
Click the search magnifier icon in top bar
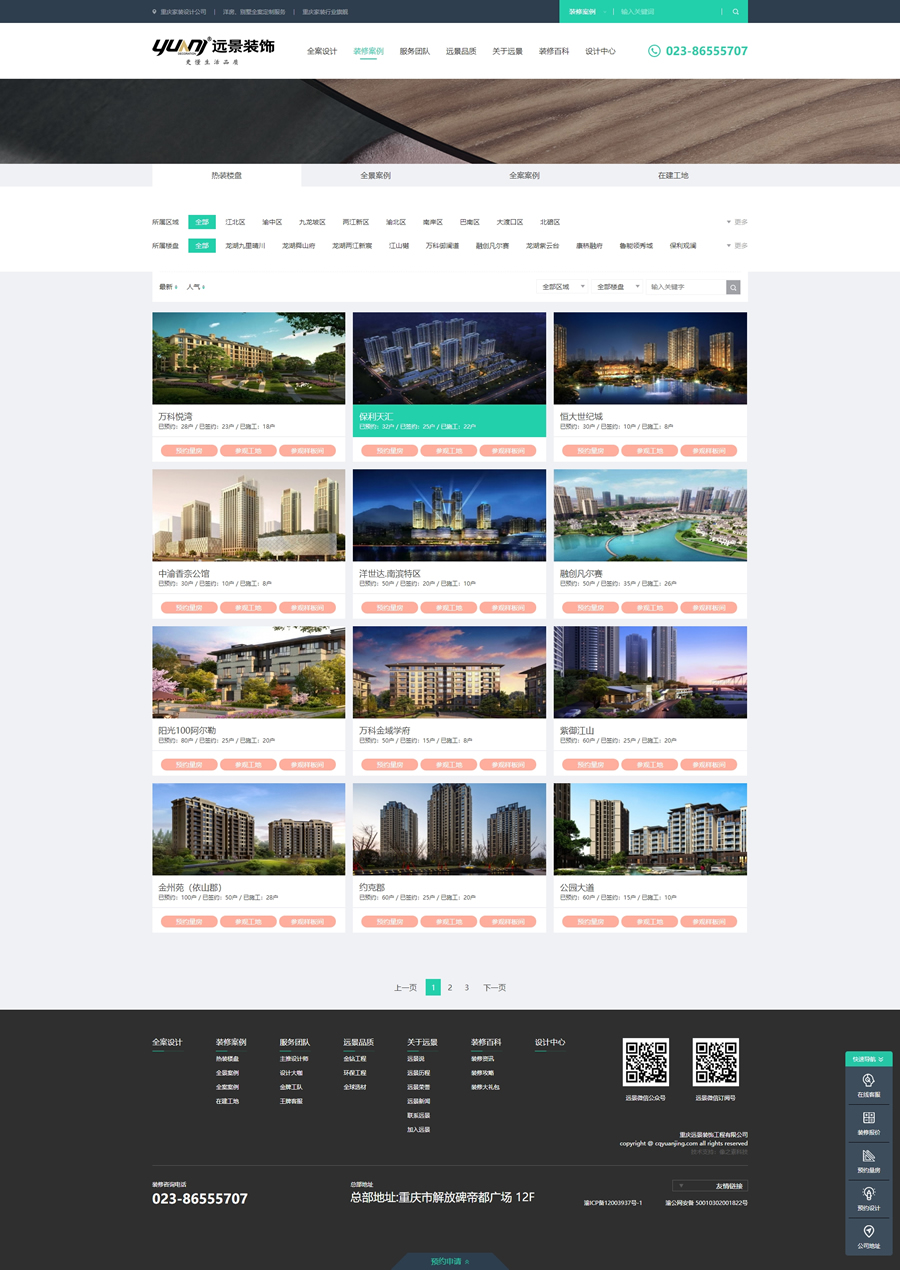pyautogui.click(x=736, y=12)
